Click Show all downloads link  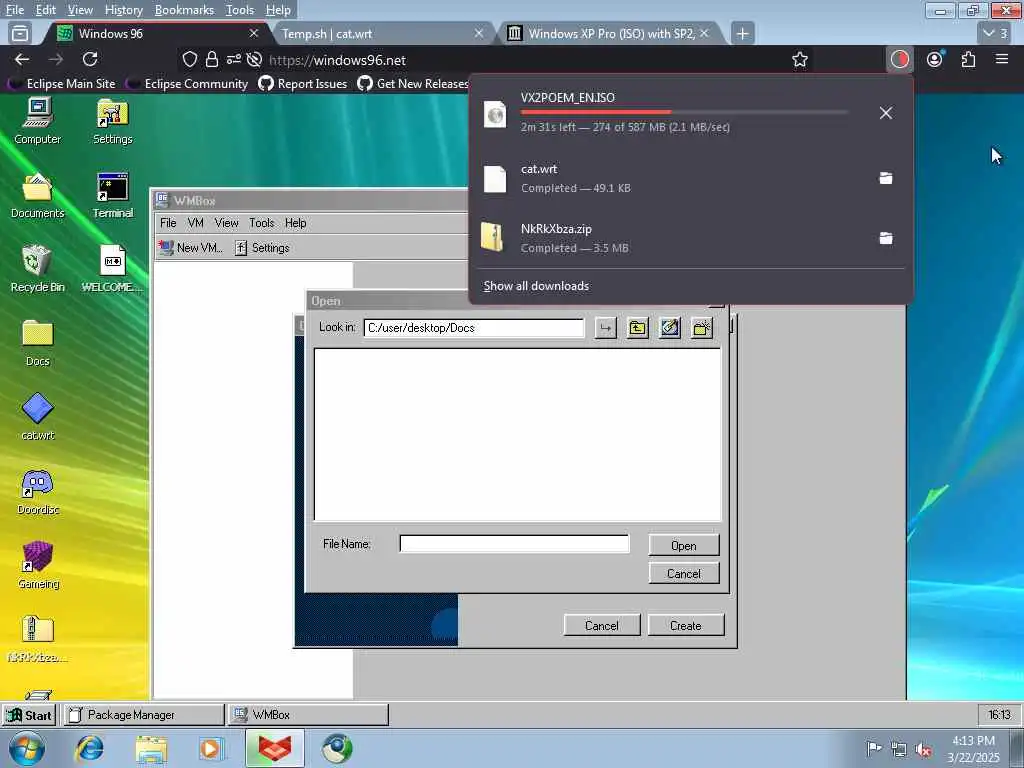(x=536, y=286)
